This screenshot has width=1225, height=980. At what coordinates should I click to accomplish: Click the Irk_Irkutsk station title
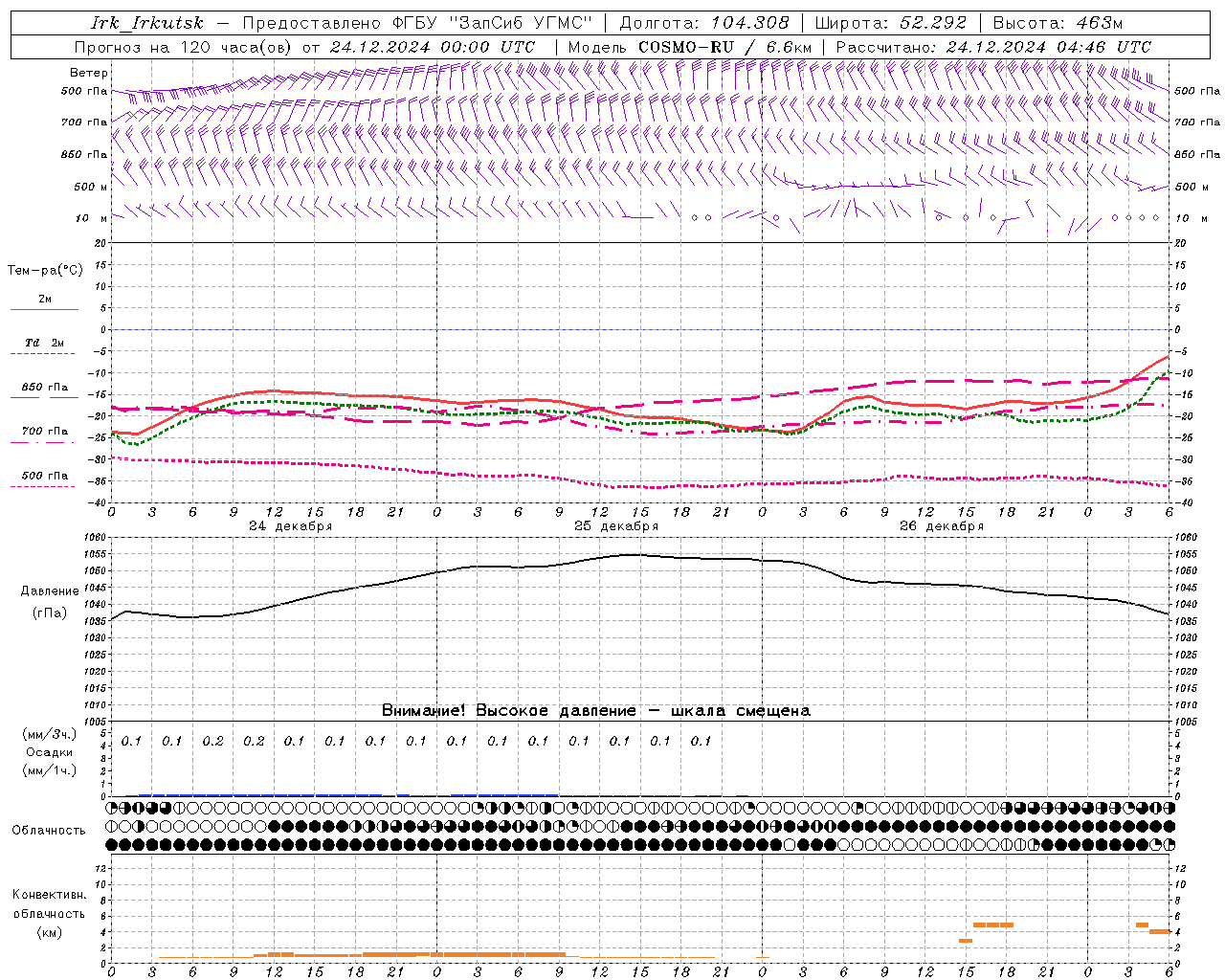click(x=147, y=23)
